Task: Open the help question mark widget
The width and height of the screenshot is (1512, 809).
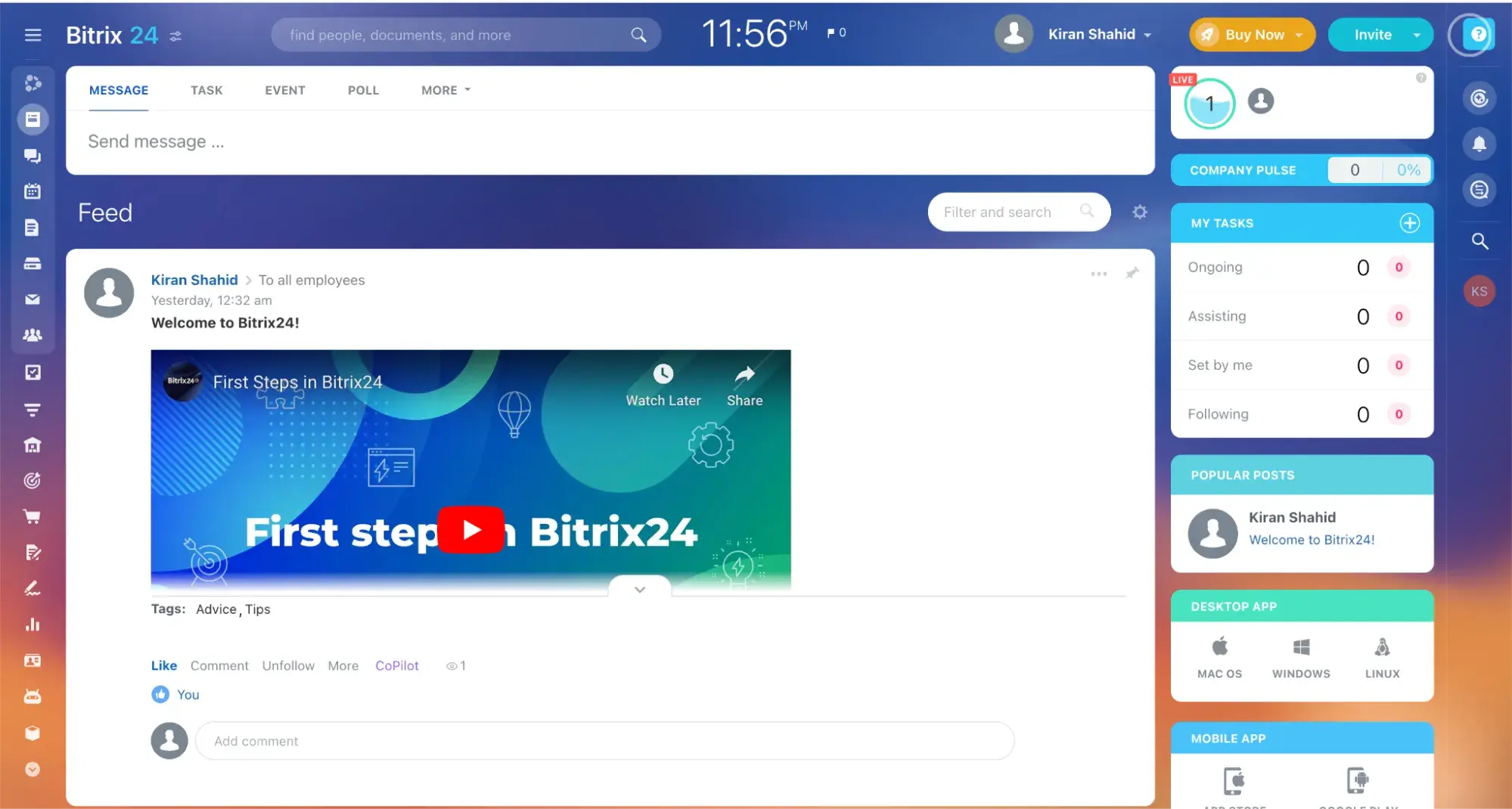Action: 1478,34
